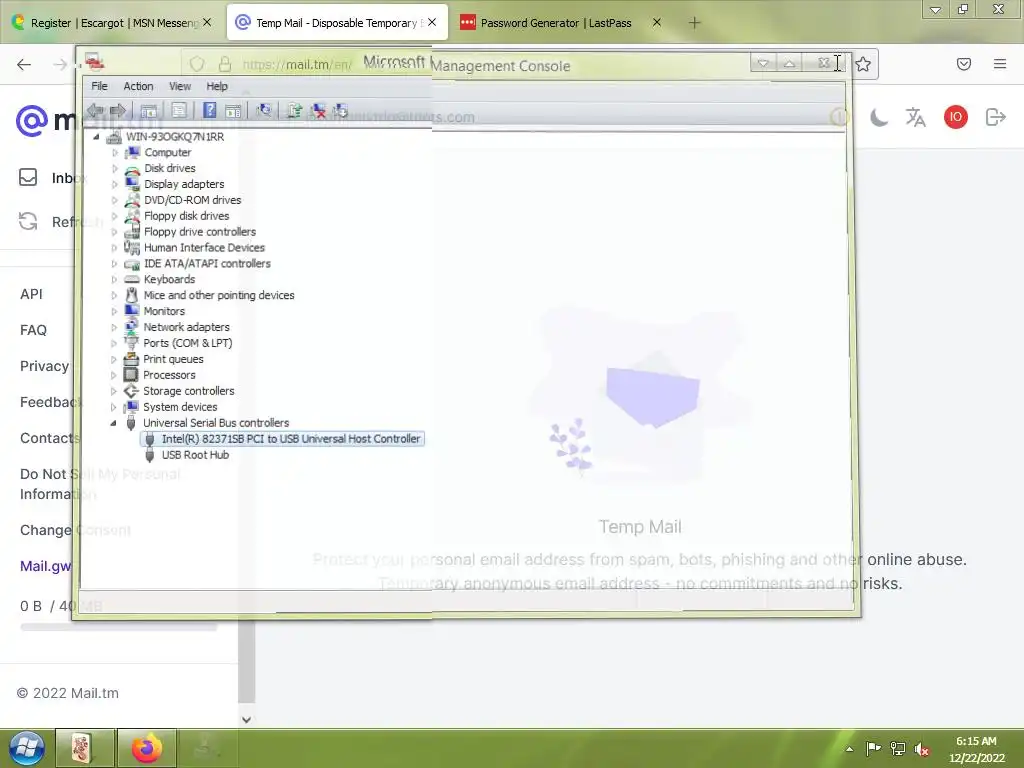This screenshot has height=768, width=1024.
Task: Bookmark page with the Firefox star icon
Action: (863, 64)
